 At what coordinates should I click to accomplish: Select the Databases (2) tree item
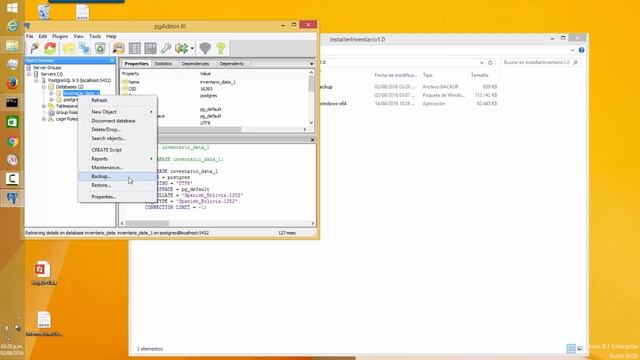click(x=69, y=87)
